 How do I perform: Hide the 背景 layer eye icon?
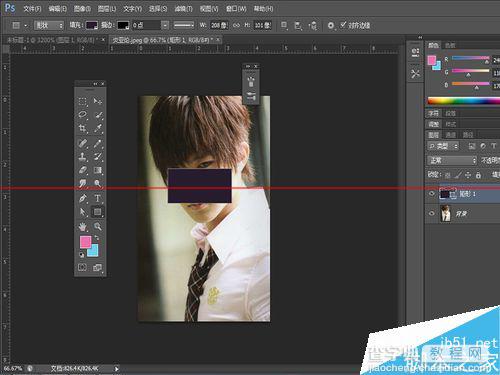click(432, 213)
